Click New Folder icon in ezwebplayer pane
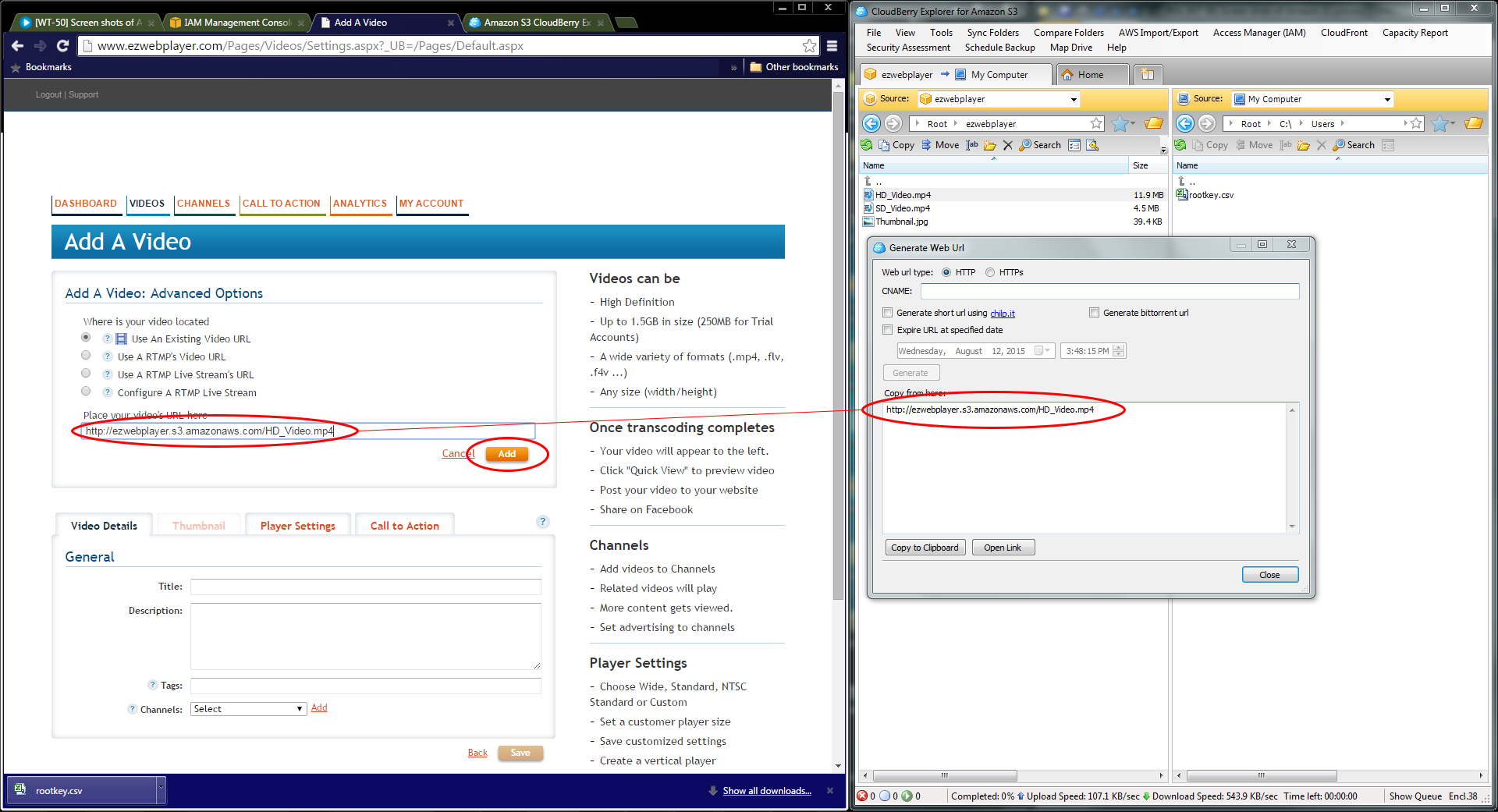This screenshot has height=812, width=1498. point(990,145)
